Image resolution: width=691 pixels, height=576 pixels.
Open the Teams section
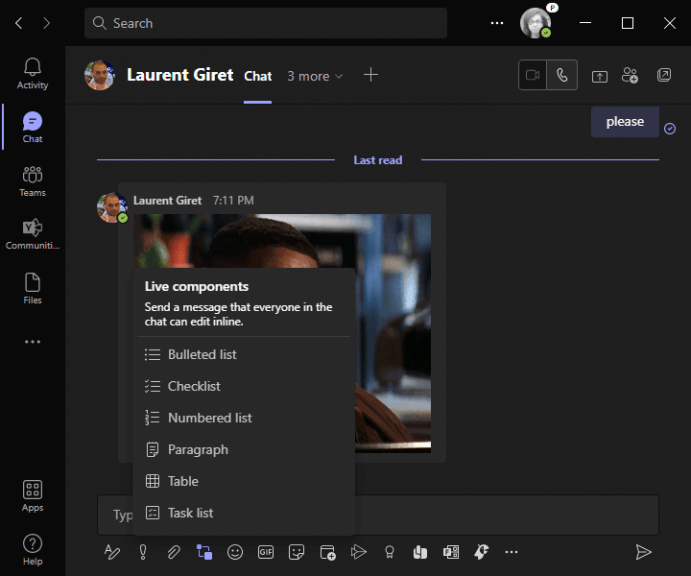tap(32, 181)
